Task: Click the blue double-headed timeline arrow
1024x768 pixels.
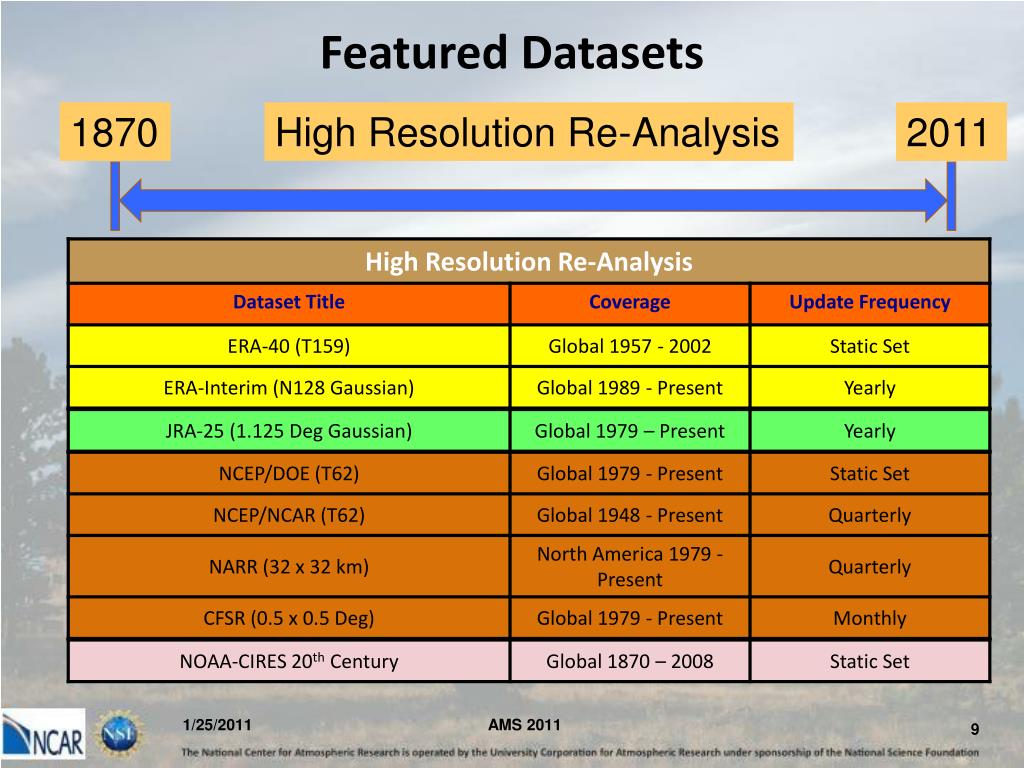Action: (x=533, y=200)
